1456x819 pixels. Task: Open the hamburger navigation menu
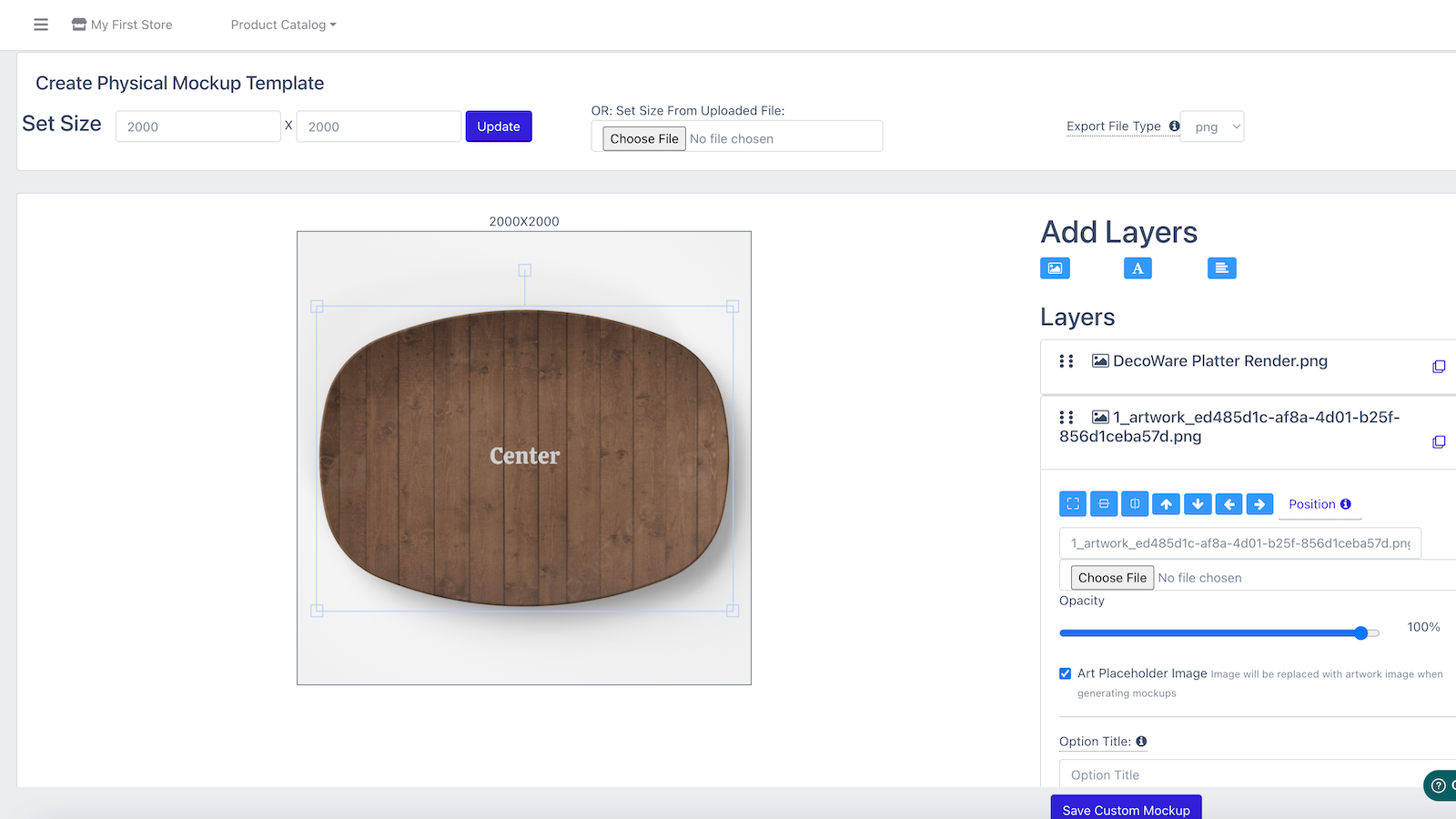40,25
